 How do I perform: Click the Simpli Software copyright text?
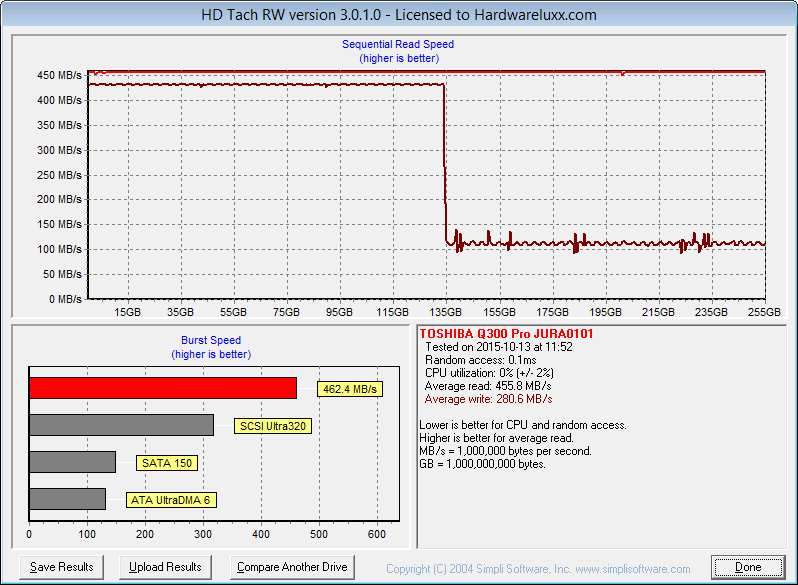pyautogui.click(x=538, y=569)
